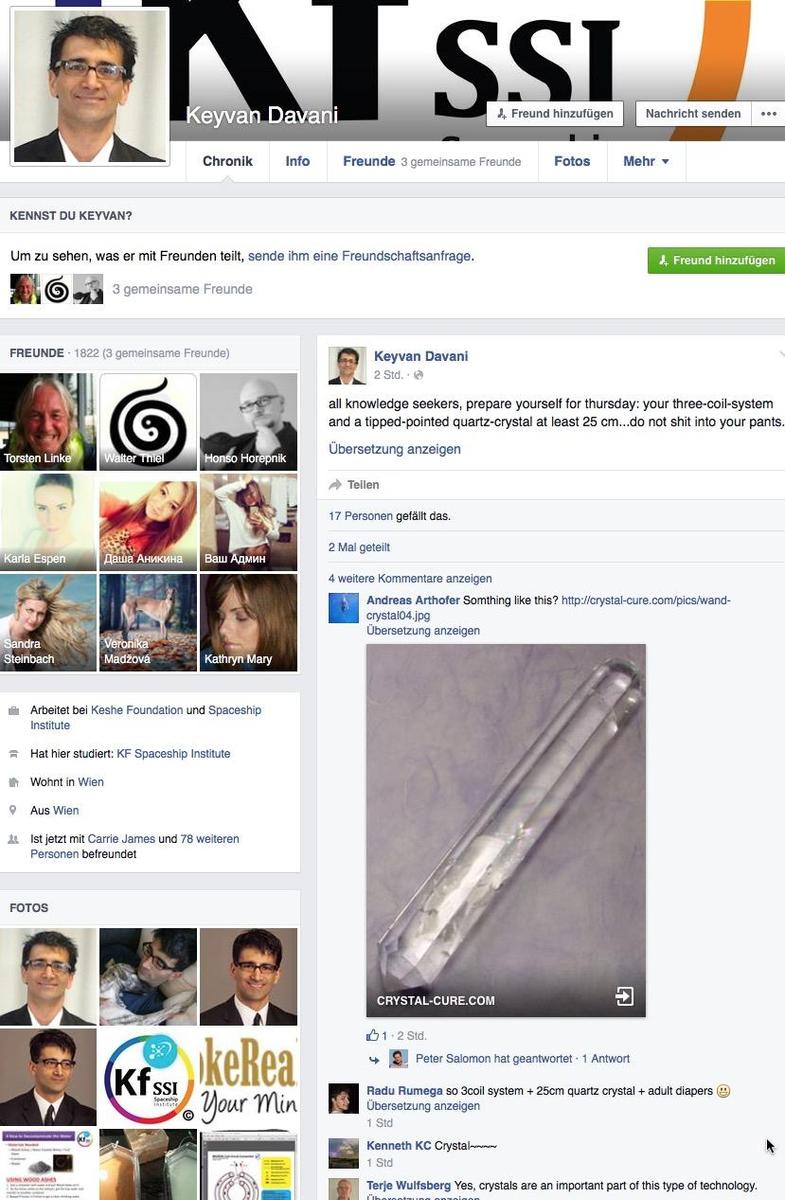Open Kenneth KC's profile link
This screenshot has width=785, height=1200.
(x=399, y=1145)
